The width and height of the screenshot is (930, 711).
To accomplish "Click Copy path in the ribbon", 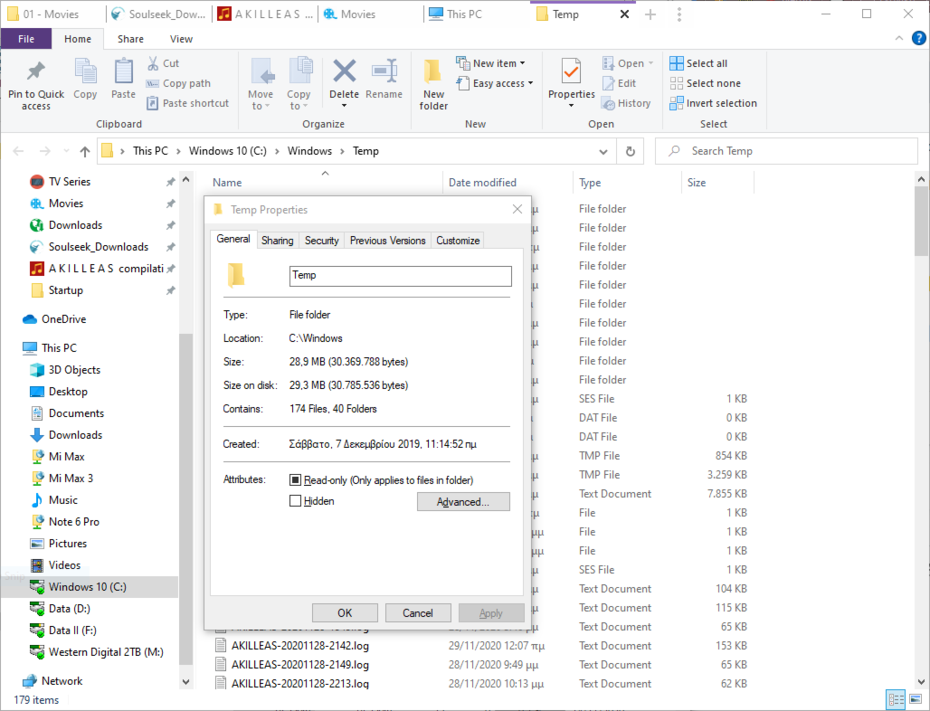I will tap(179, 84).
